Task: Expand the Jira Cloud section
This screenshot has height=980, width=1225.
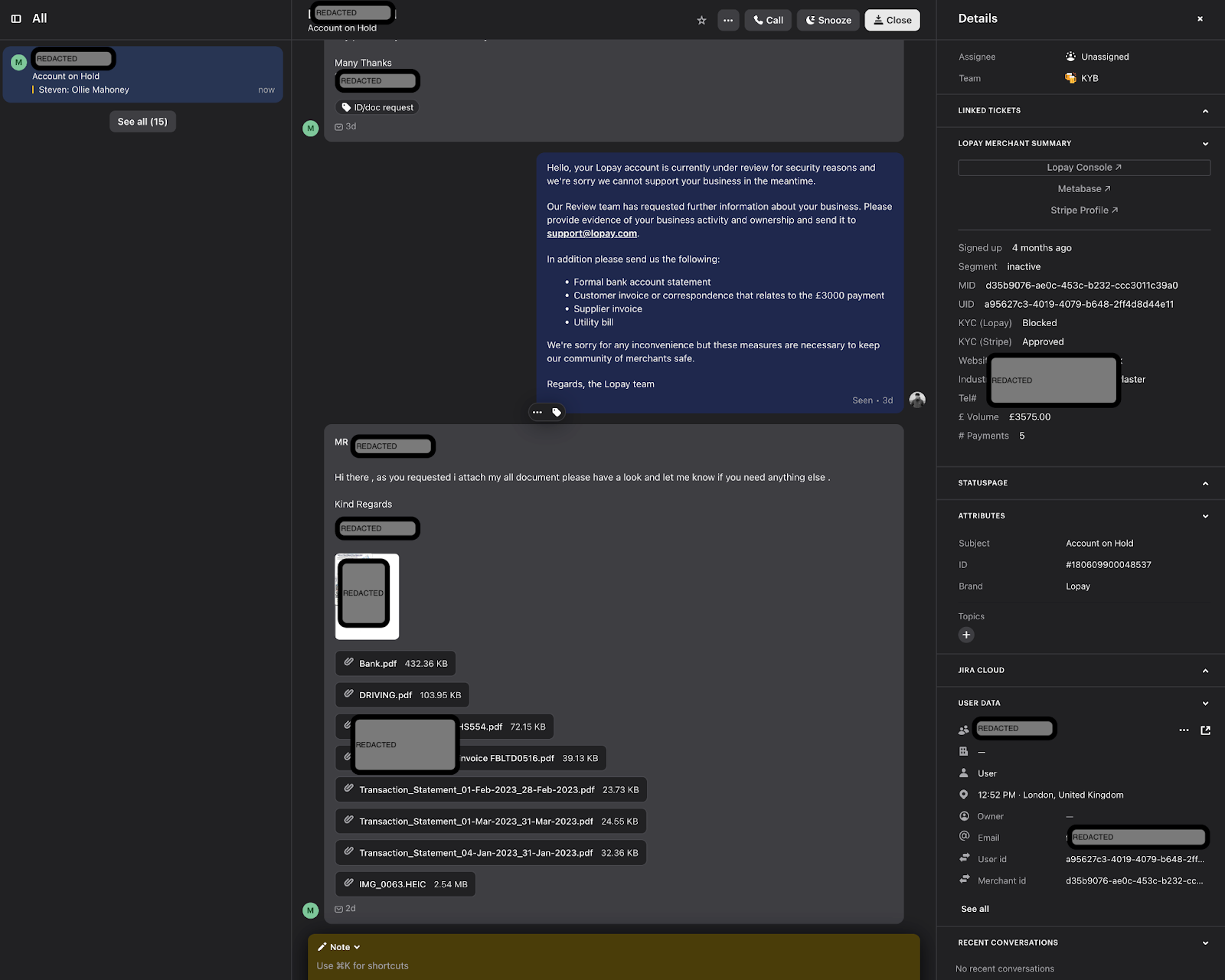Action: tap(1205, 671)
